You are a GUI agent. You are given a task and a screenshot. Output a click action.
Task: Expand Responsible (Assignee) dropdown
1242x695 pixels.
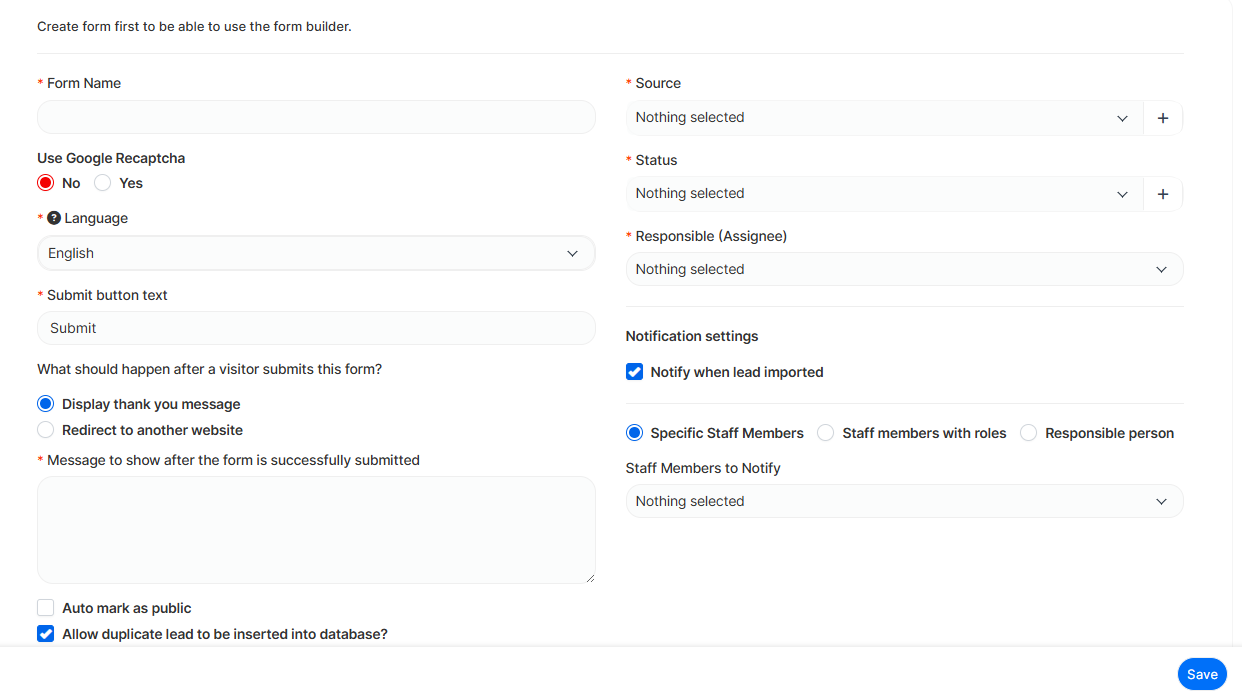click(x=904, y=270)
